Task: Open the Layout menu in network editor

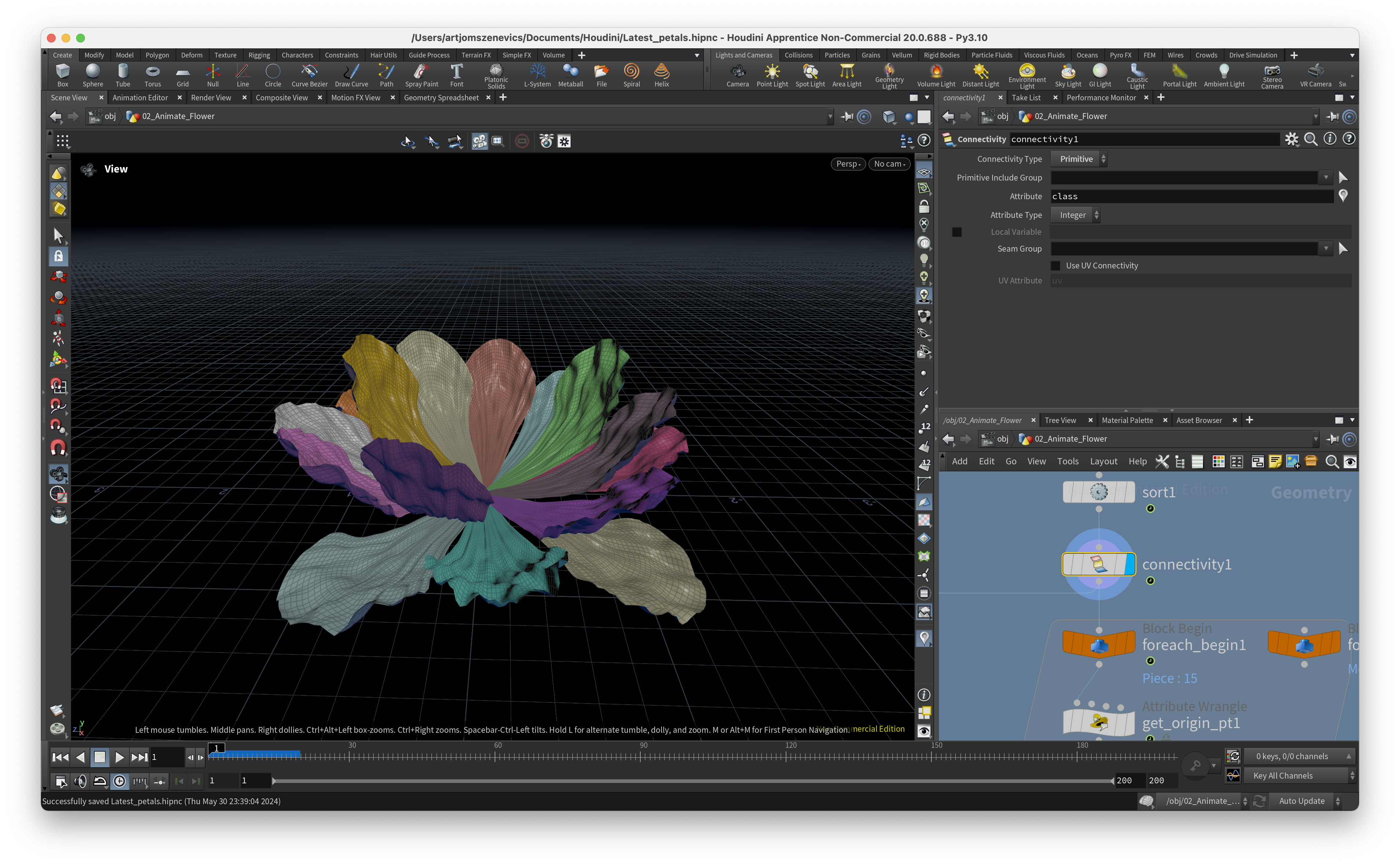Action: pyautogui.click(x=1103, y=461)
